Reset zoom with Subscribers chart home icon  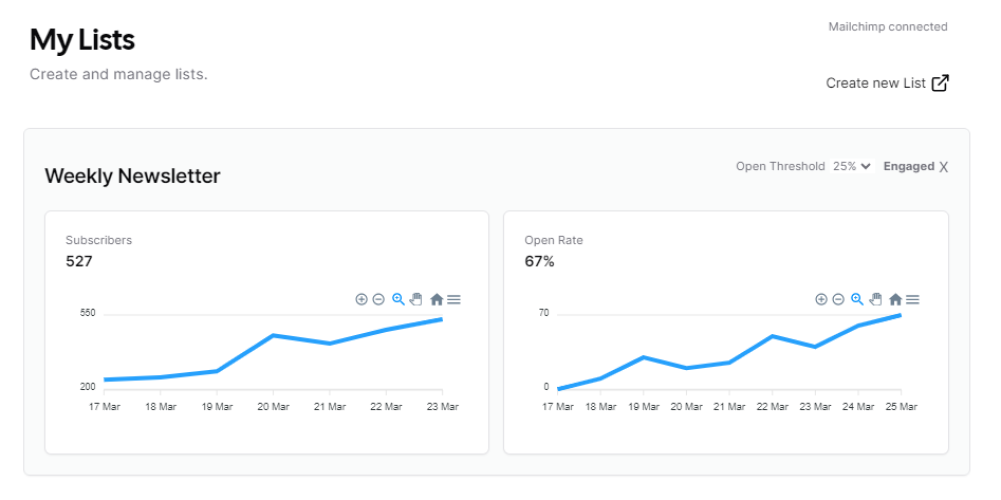[x=436, y=299]
